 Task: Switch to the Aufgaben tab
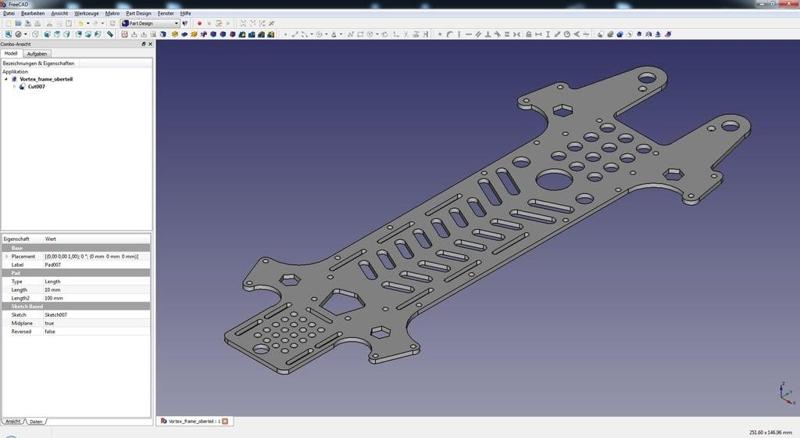[36, 53]
